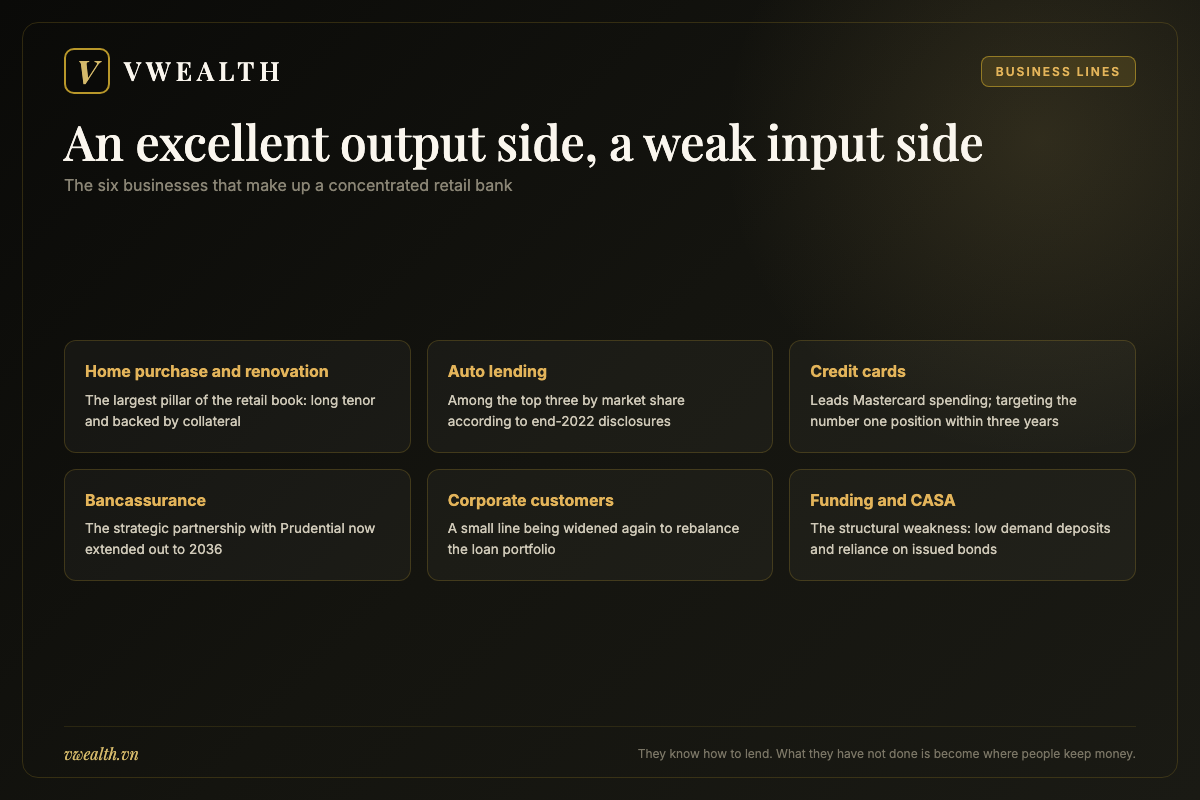Image resolution: width=1200 pixels, height=800 pixels.
Task: Click the Prudential partnership description text
Action: tap(230, 538)
